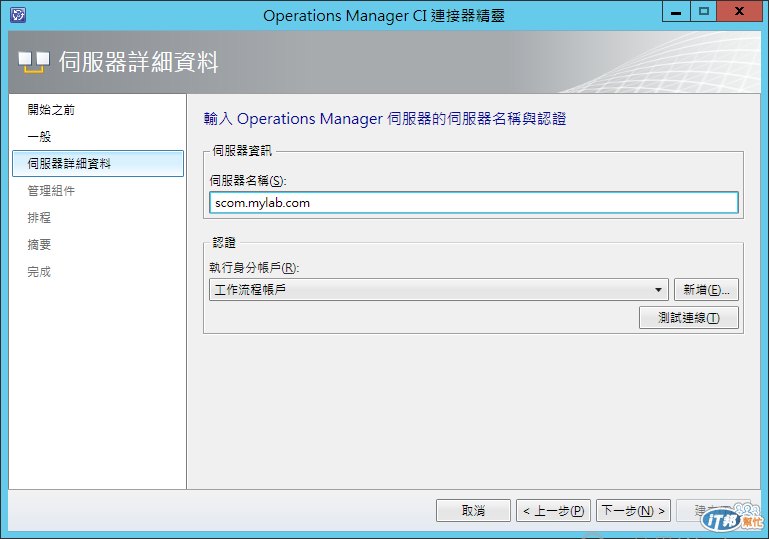This screenshot has height=539, width=769.
Task: Go back with the 上一步(P) button
Action: tap(553, 511)
